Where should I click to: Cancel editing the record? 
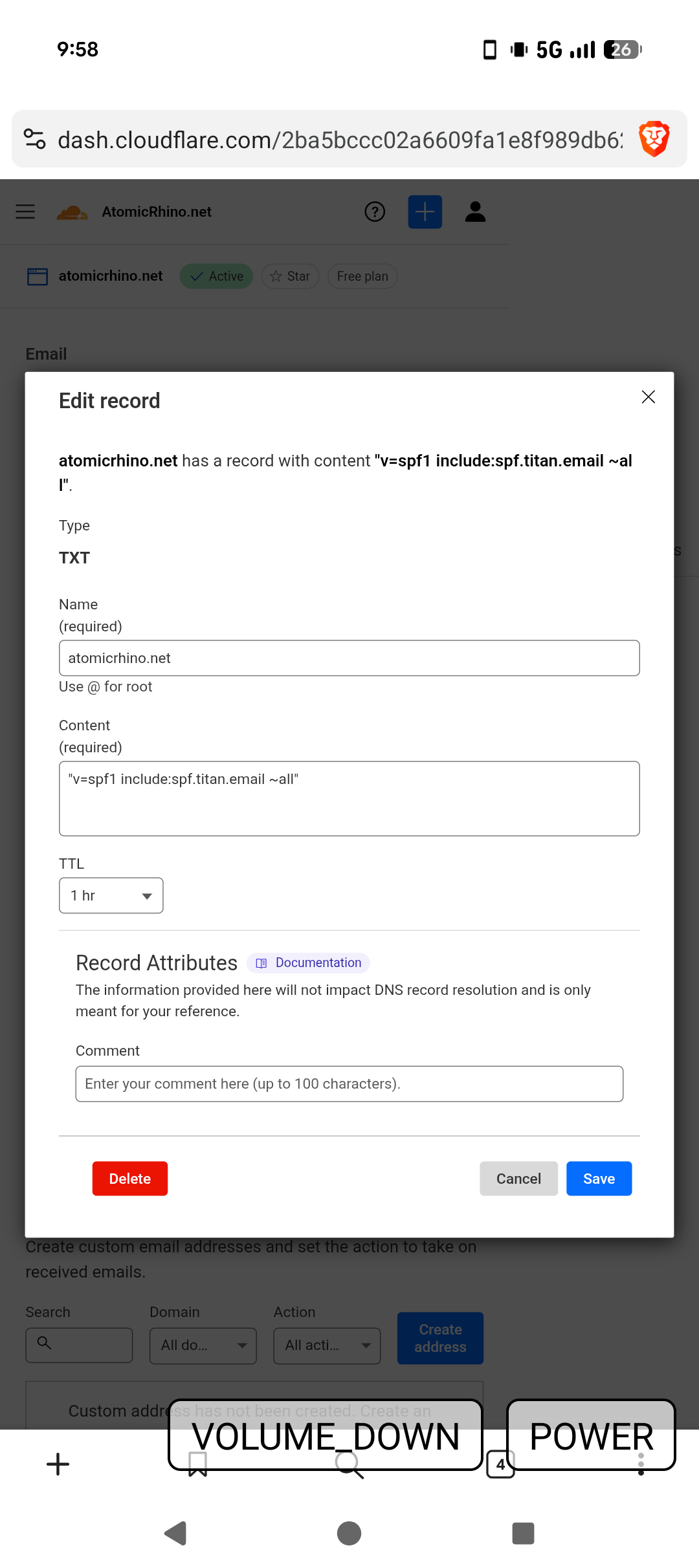pyautogui.click(x=518, y=1179)
